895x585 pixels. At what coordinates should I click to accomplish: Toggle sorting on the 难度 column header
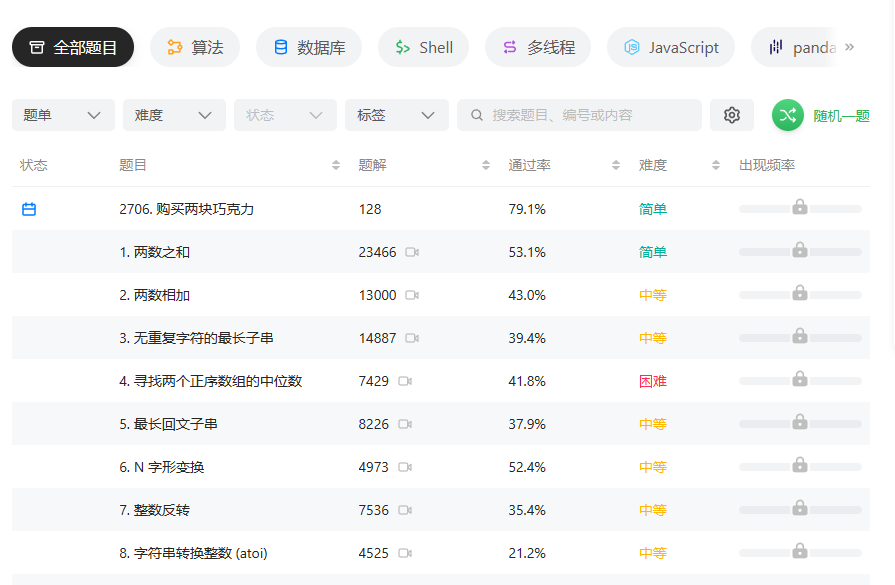[716, 165]
